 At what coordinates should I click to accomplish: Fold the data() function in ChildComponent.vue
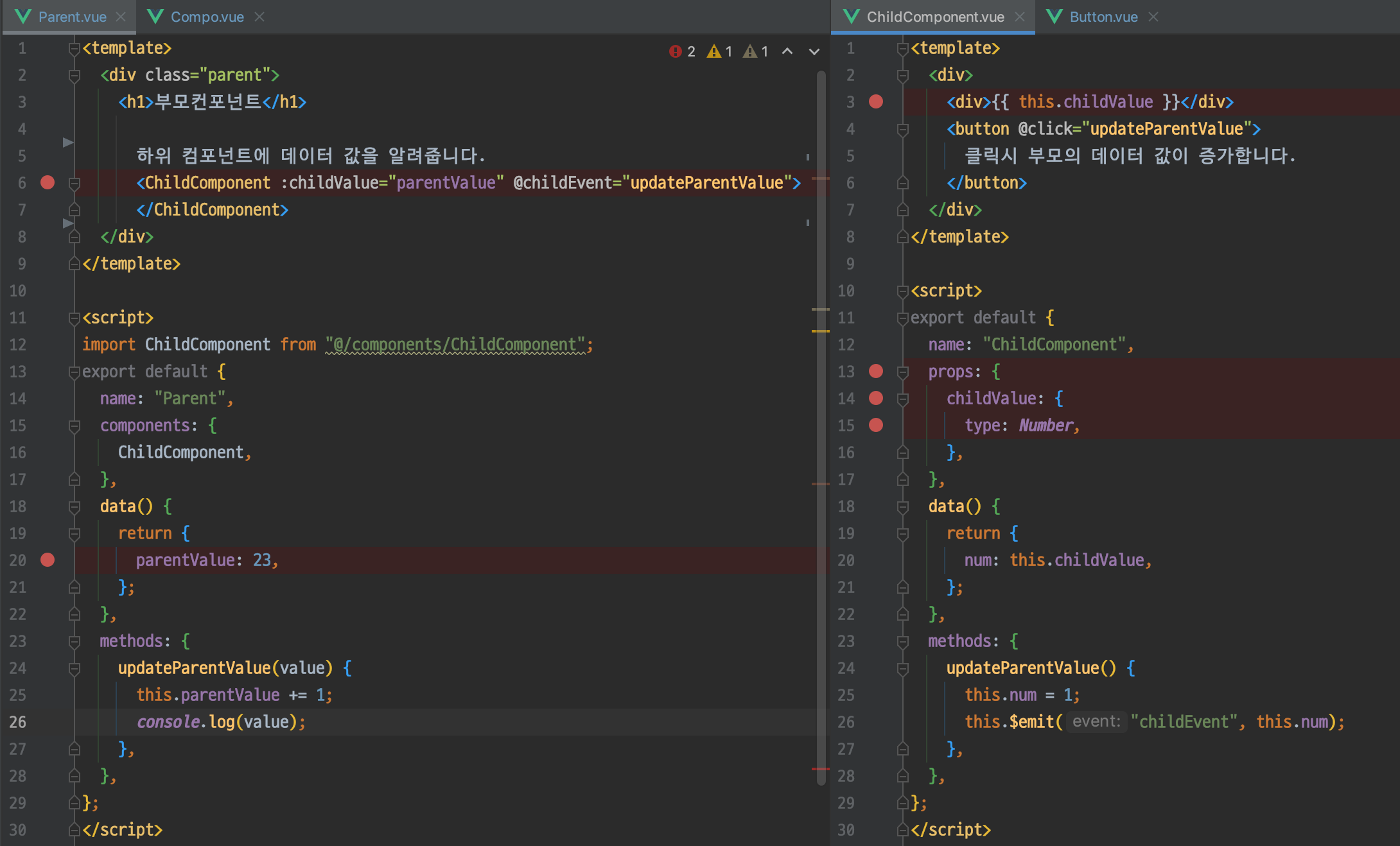903,506
